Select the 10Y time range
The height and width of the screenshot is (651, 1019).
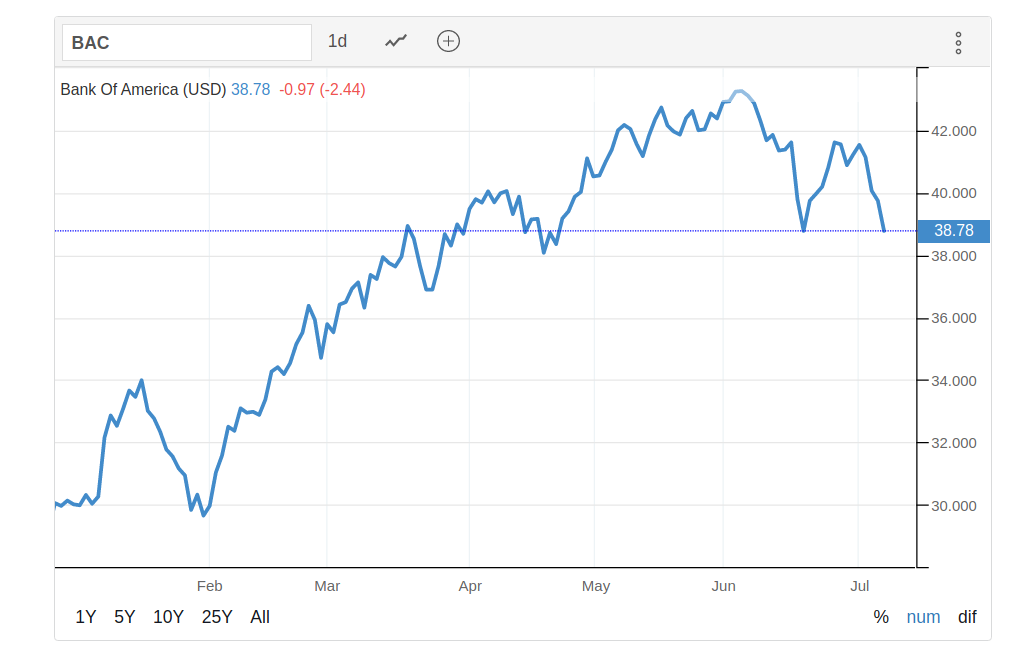[168, 617]
